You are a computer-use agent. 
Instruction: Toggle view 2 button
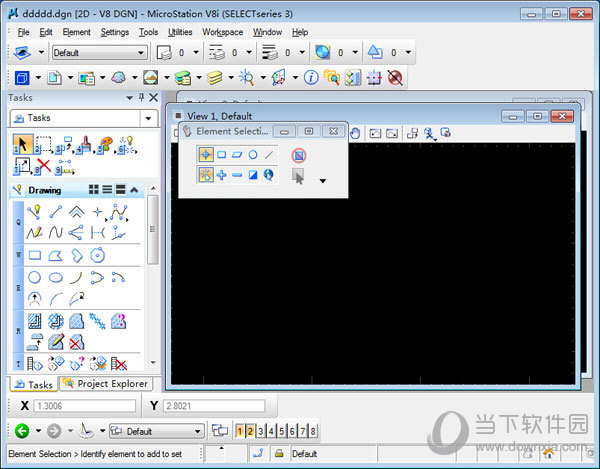coord(250,431)
